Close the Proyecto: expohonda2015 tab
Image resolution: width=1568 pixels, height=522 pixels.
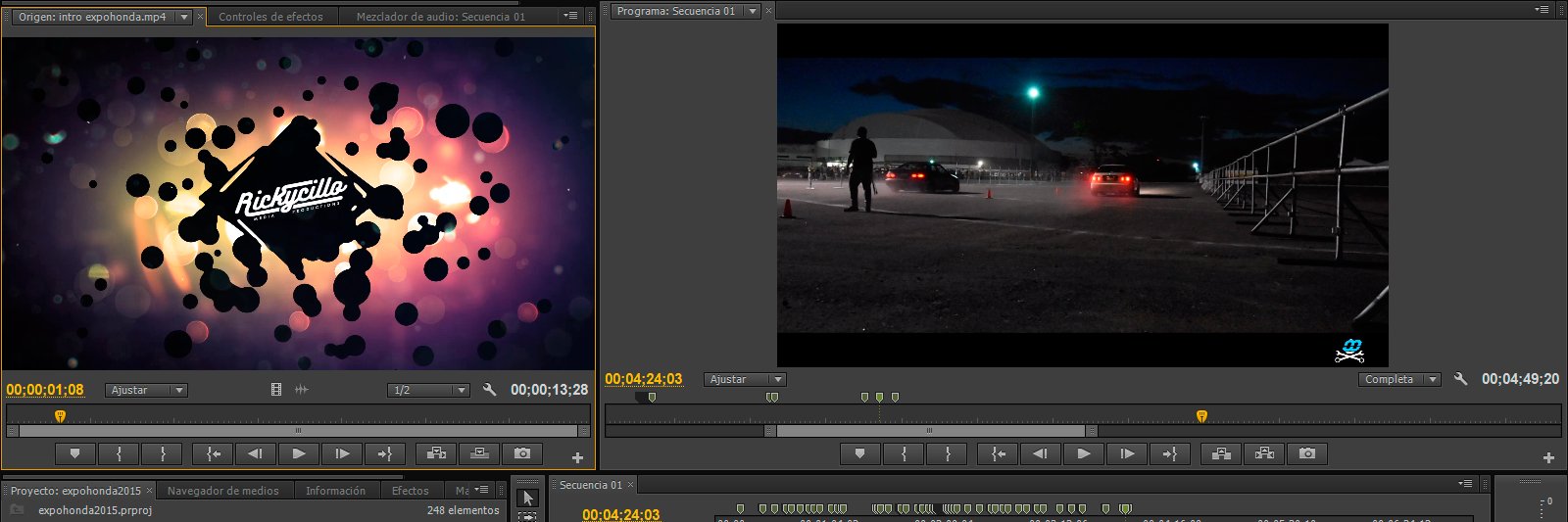(149, 491)
